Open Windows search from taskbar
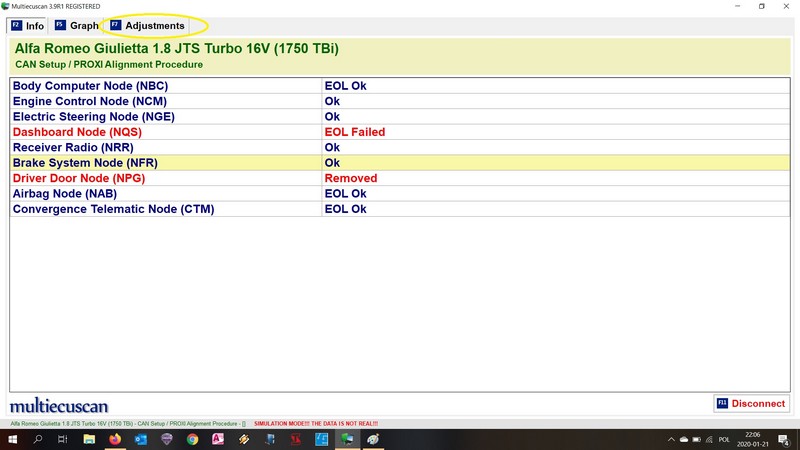This screenshot has height=450, width=800. point(37,439)
